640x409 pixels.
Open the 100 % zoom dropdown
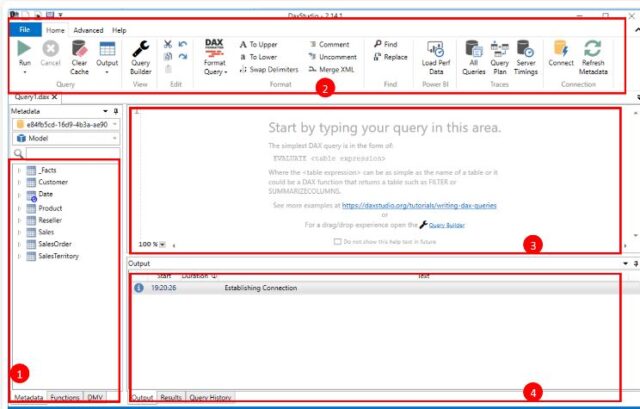click(x=162, y=244)
